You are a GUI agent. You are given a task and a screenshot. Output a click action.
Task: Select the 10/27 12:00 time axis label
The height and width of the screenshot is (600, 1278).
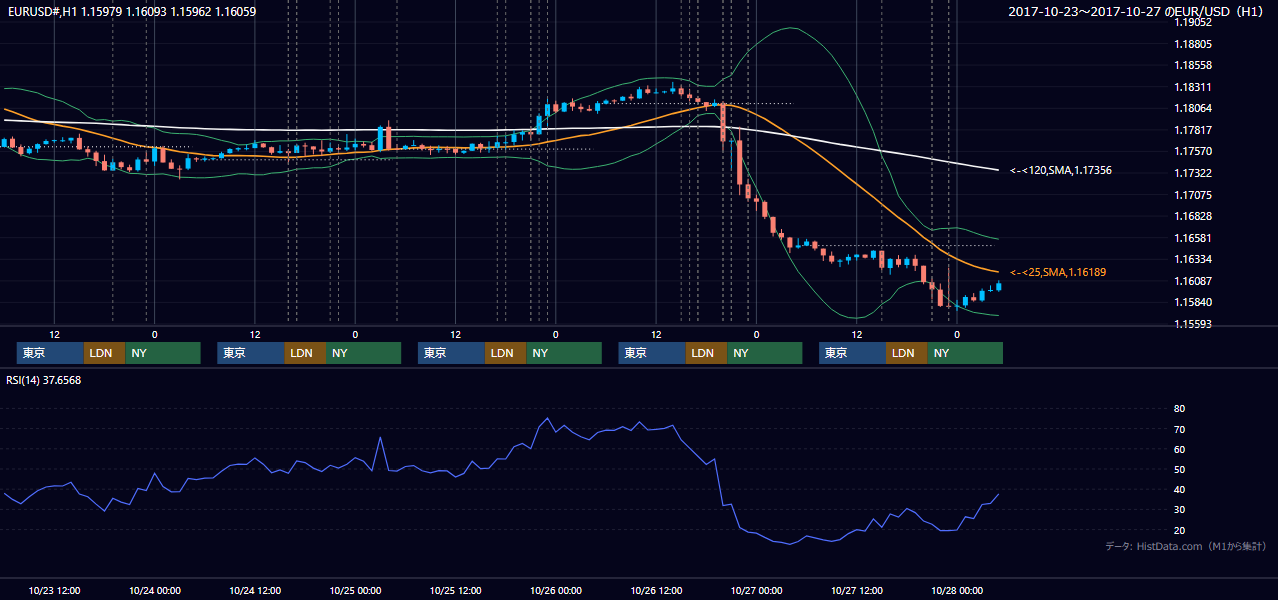coord(856,590)
